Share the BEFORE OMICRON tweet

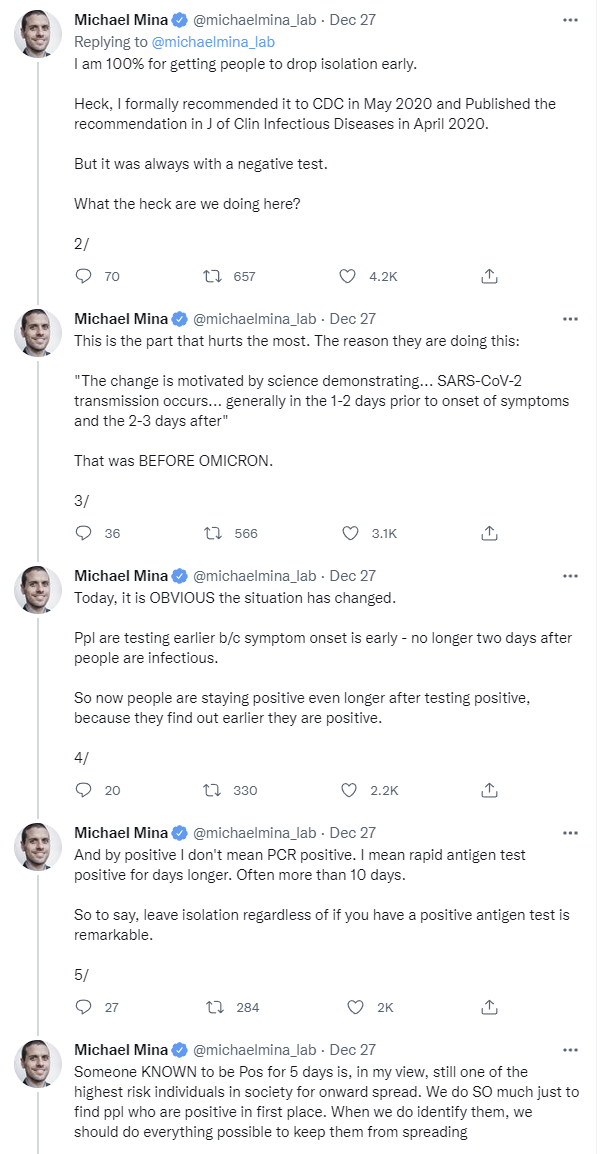coord(490,533)
